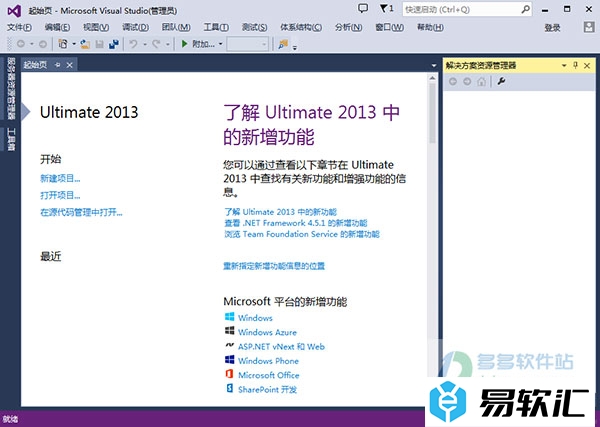Open the 分析(N) menu

(x=349, y=27)
